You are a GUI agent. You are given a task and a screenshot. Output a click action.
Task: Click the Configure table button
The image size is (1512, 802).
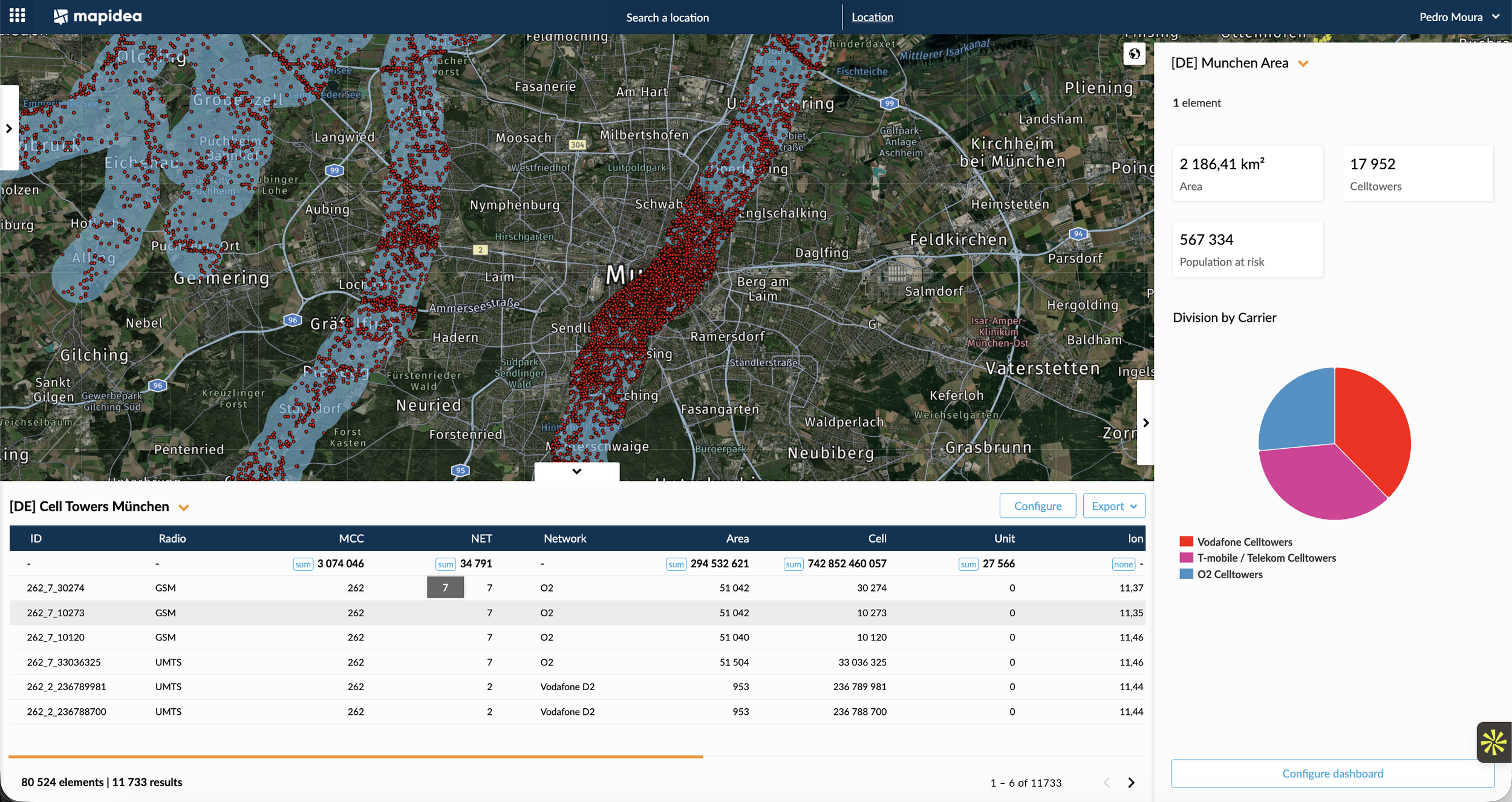pyautogui.click(x=1037, y=506)
